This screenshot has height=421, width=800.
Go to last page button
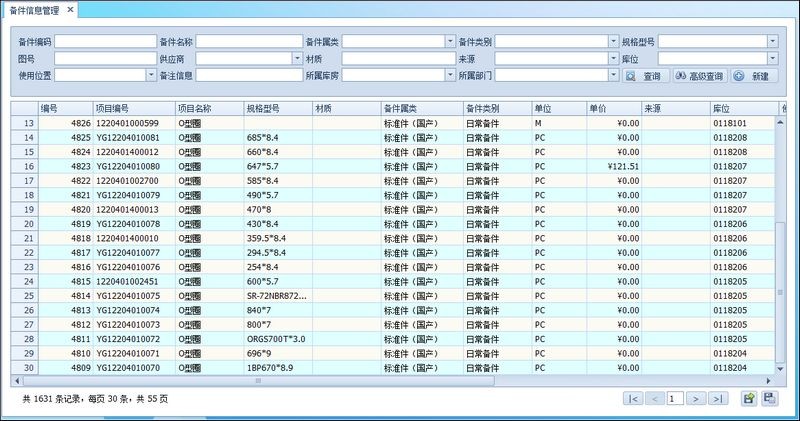[x=717, y=399]
